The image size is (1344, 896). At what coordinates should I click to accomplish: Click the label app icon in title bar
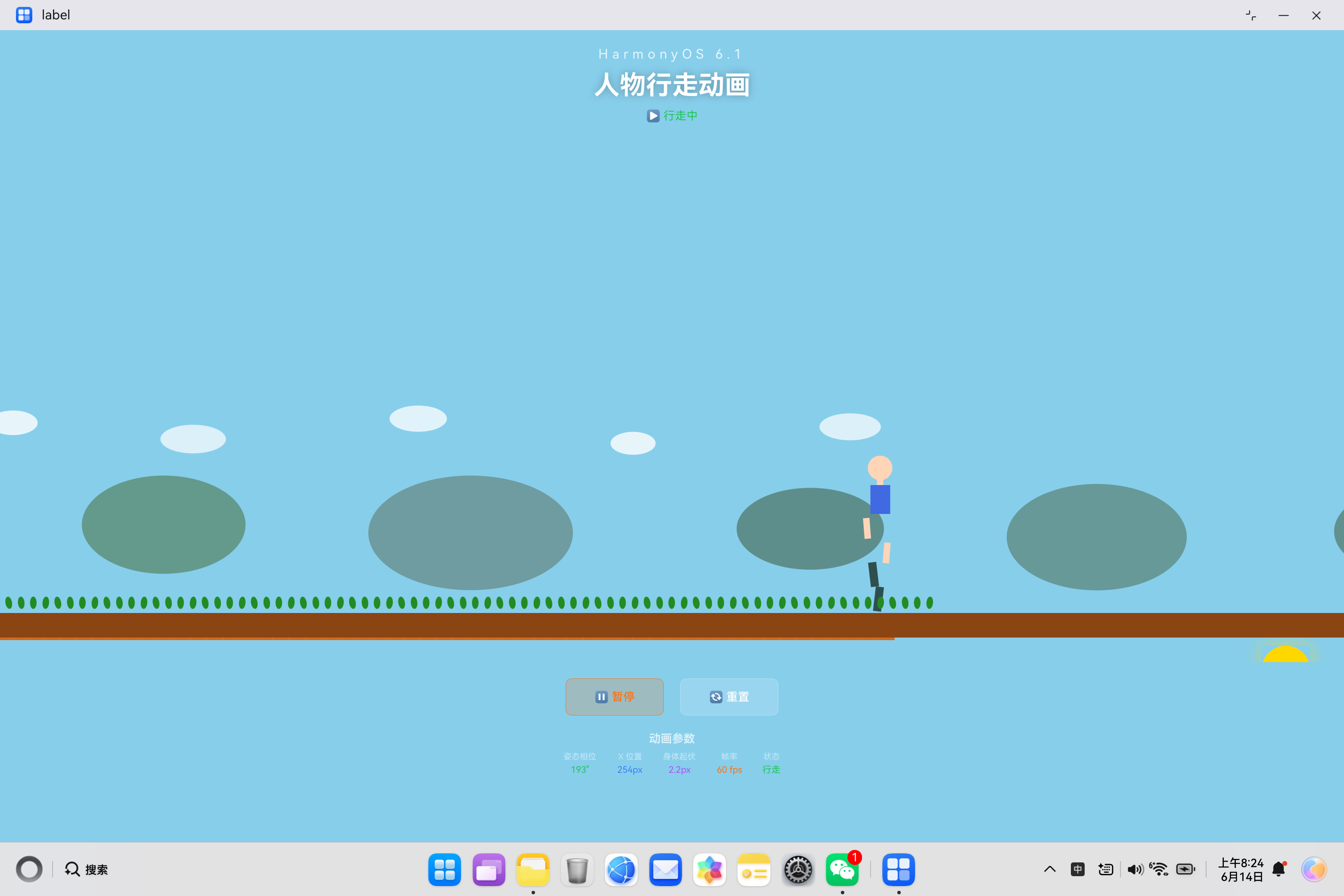coord(24,15)
